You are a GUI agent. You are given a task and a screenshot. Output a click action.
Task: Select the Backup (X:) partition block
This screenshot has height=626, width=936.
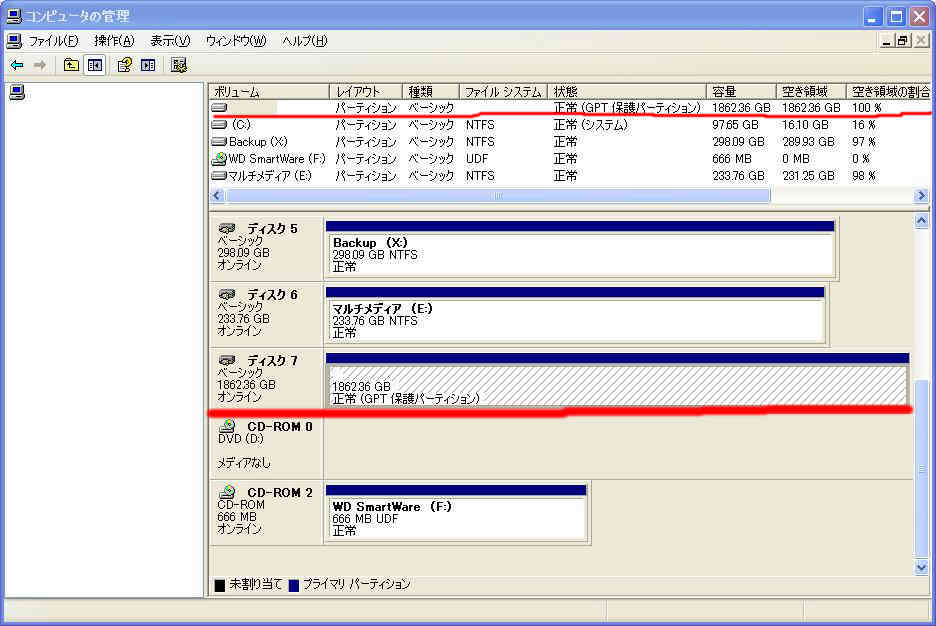580,248
